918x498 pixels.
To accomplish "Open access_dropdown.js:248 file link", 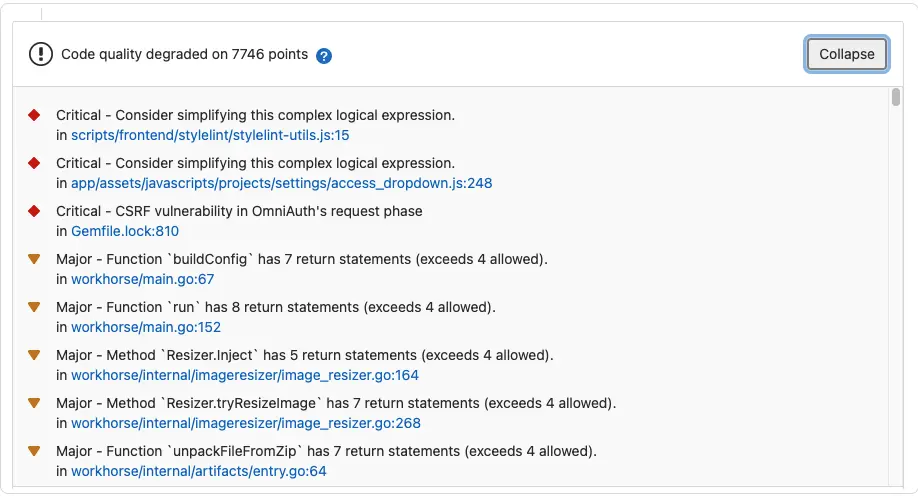I will tap(281, 183).
